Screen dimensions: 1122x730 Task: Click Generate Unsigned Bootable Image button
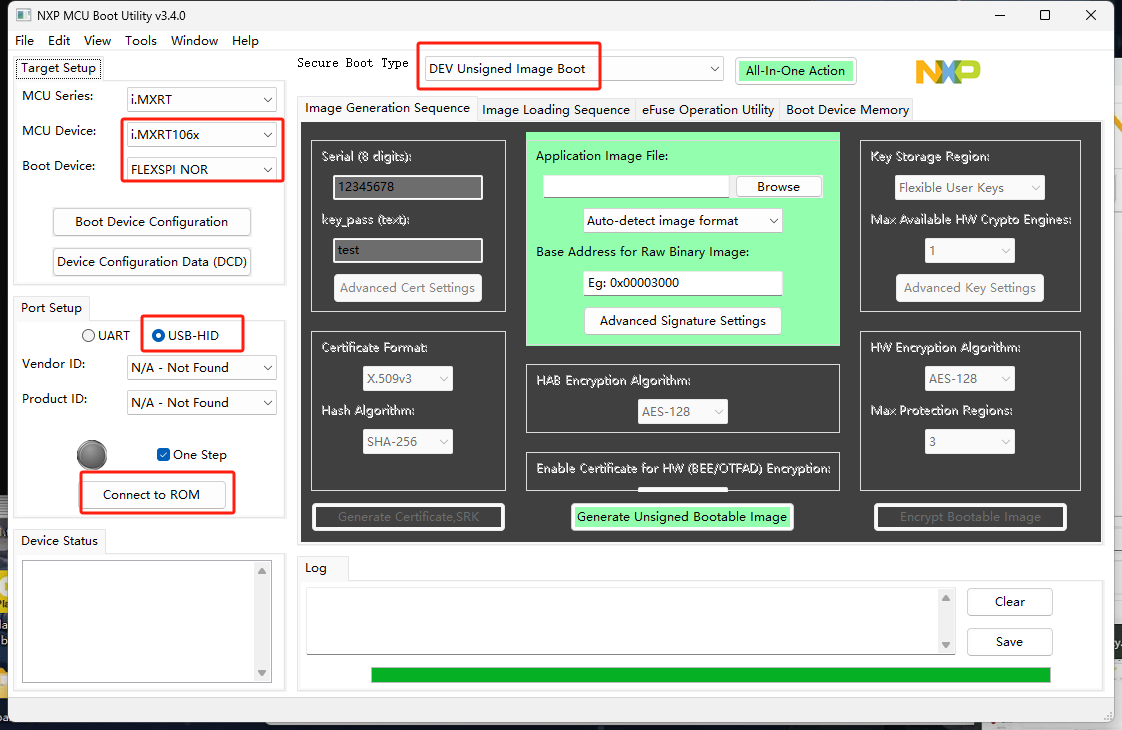coord(682,517)
